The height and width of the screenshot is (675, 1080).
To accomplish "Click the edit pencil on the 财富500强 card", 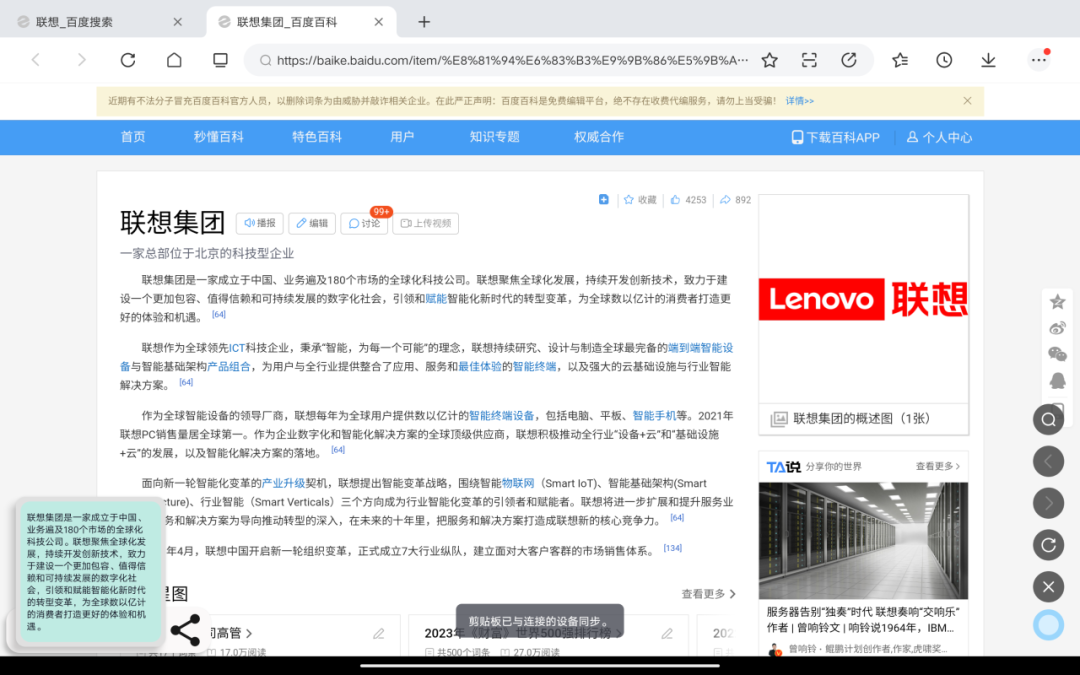I will pos(667,633).
